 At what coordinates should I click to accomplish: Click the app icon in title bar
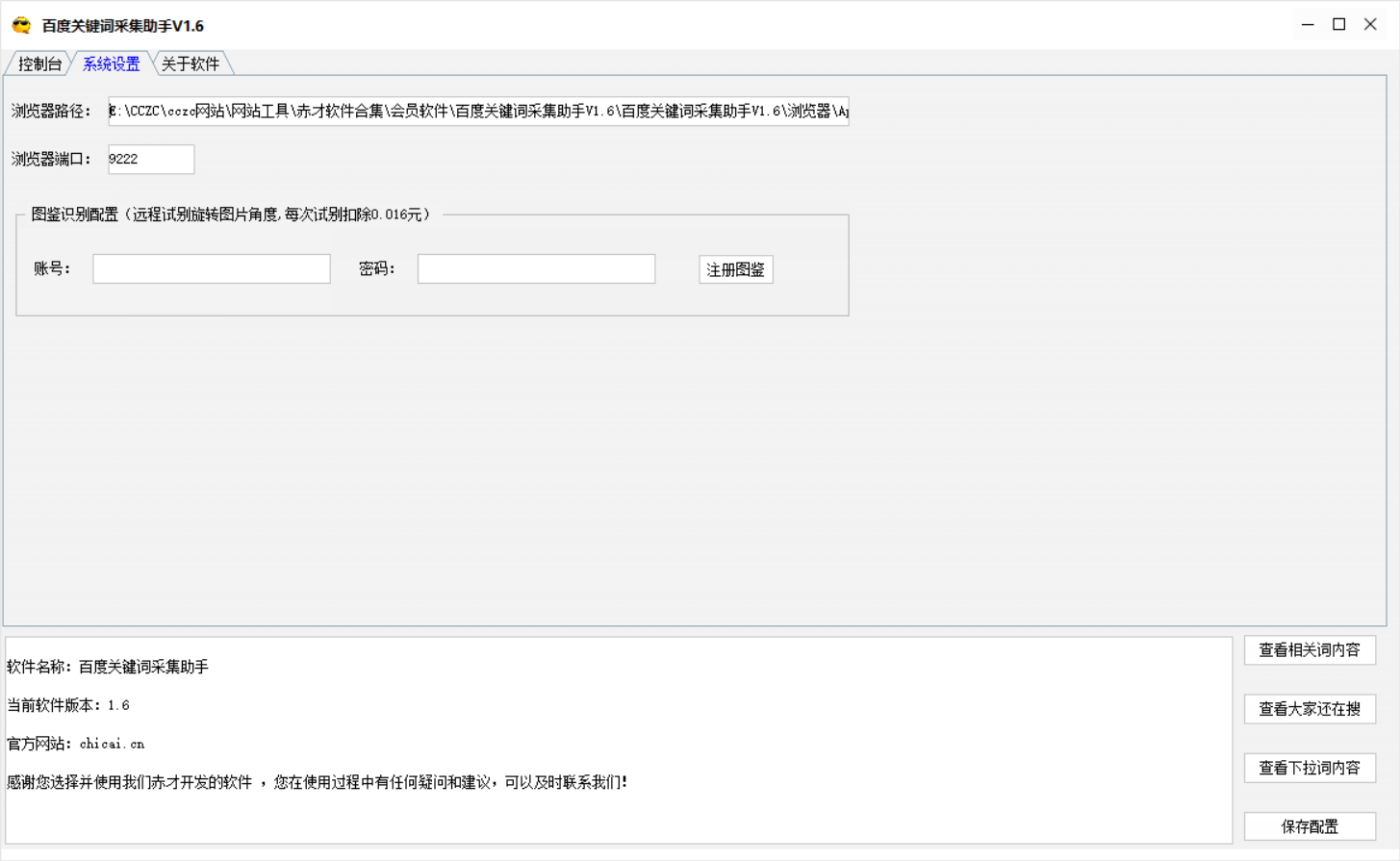coord(21,25)
